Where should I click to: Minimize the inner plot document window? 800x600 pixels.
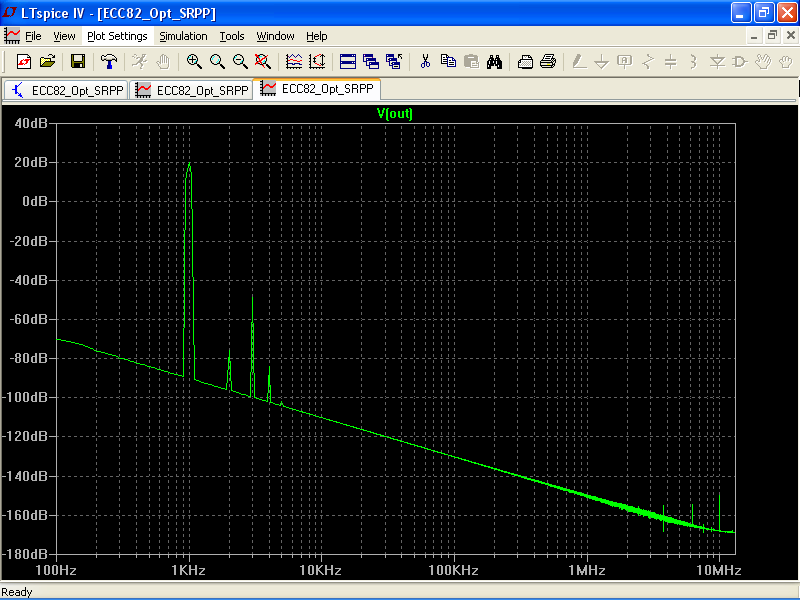coord(754,36)
